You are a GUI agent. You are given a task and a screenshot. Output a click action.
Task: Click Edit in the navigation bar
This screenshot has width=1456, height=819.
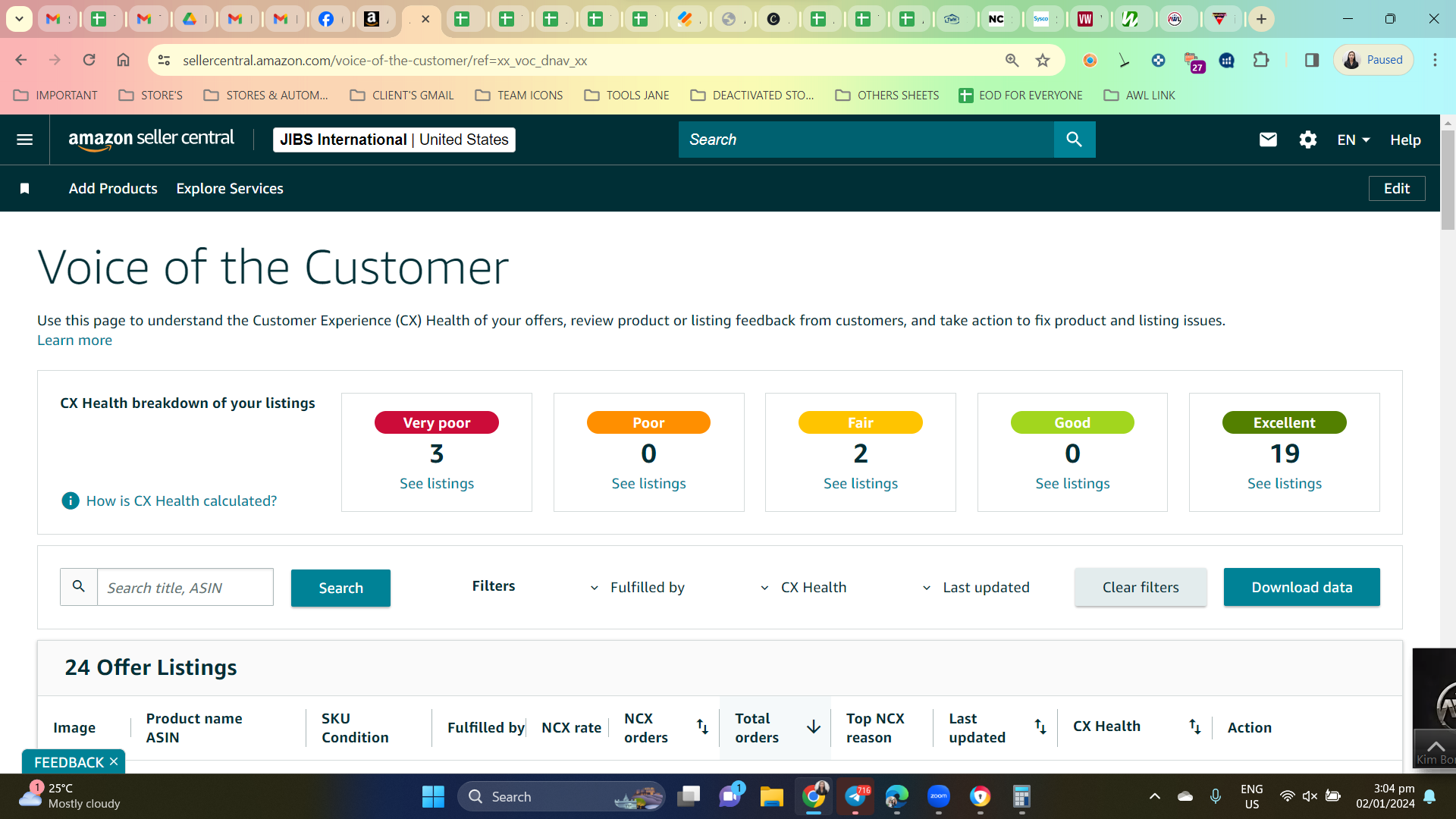pyautogui.click(x=1397, y=189)
